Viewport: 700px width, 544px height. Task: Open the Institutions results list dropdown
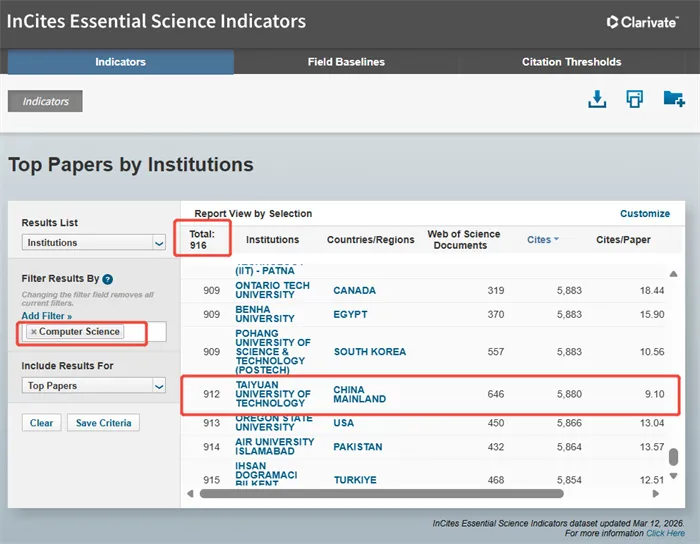tap(158, 243)
